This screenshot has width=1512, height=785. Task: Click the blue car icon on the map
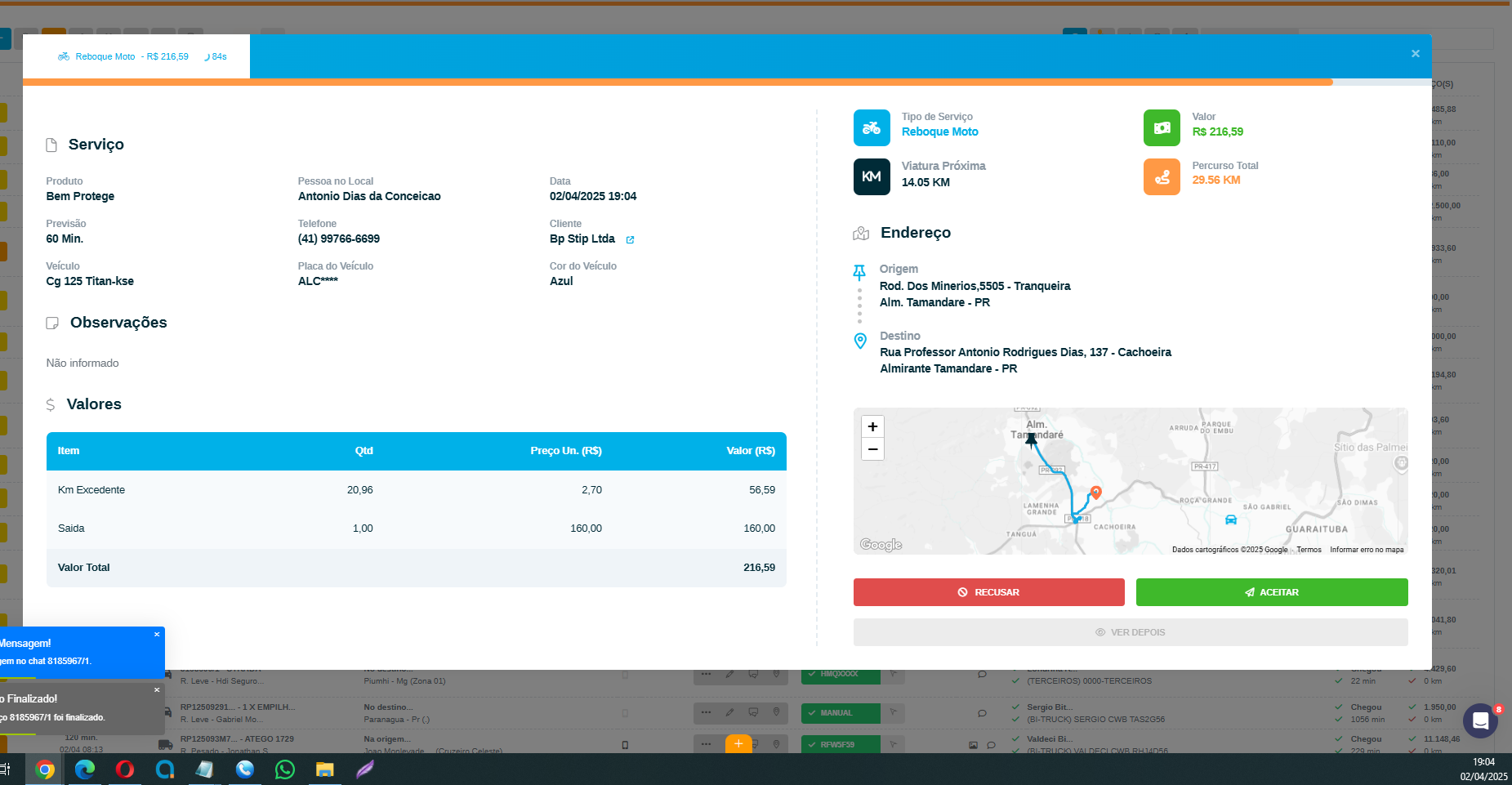[x=1231, y=520]
